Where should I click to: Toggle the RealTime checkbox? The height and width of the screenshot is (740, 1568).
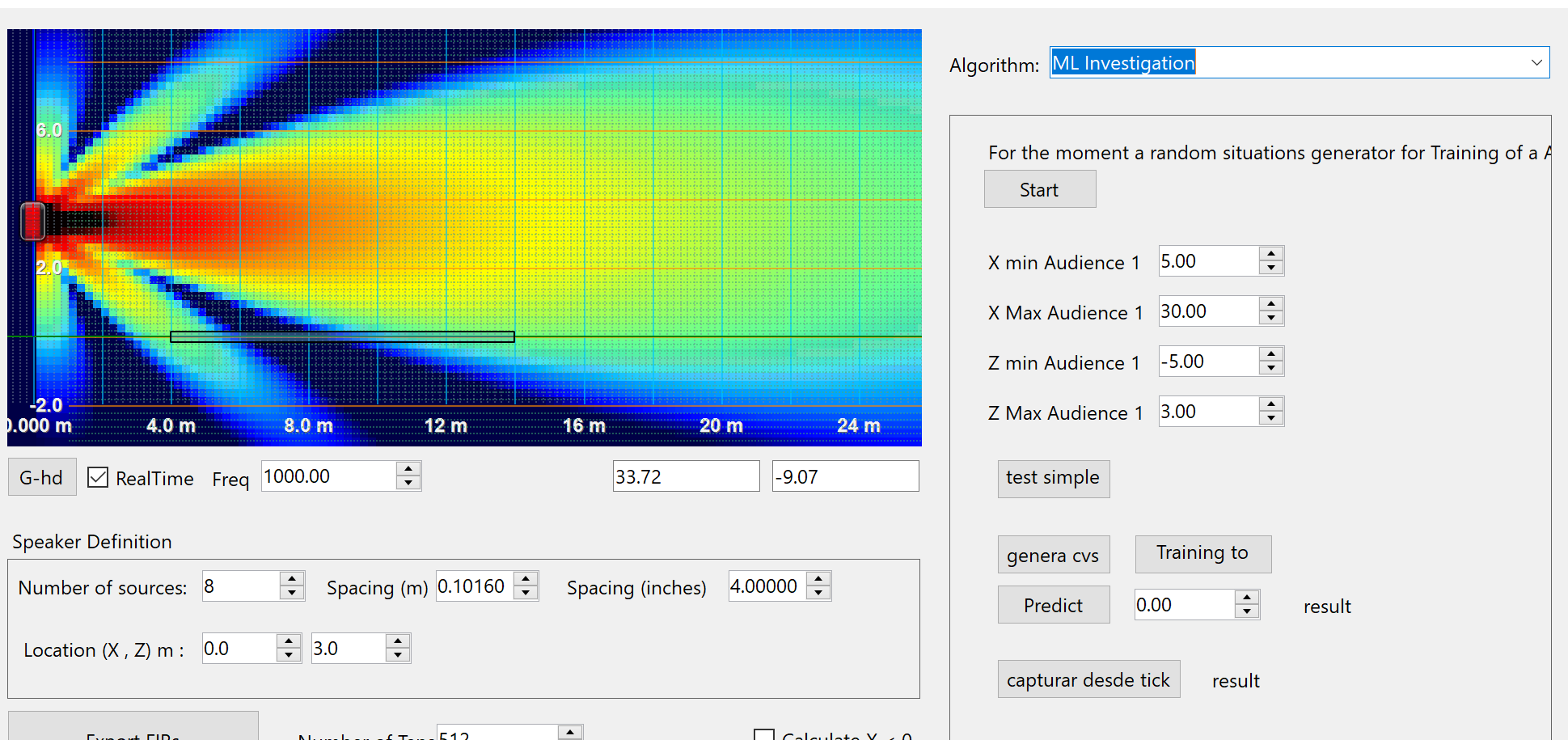pos(98,477)
